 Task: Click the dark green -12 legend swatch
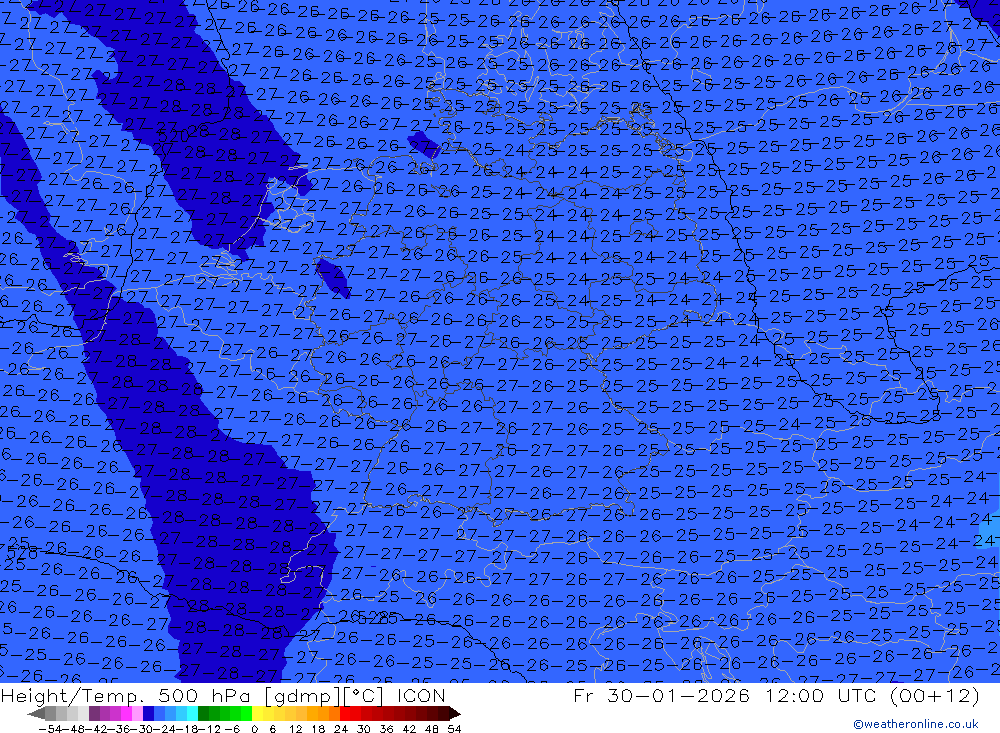[203, 714]
